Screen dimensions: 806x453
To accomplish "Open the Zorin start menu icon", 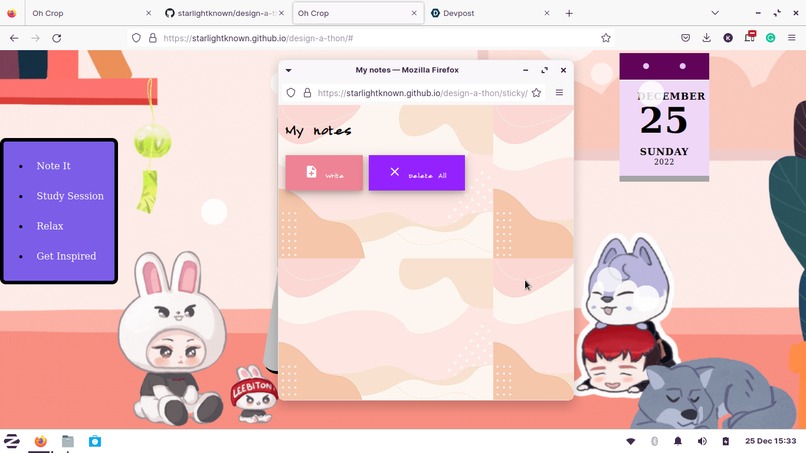I will [12, 441].
